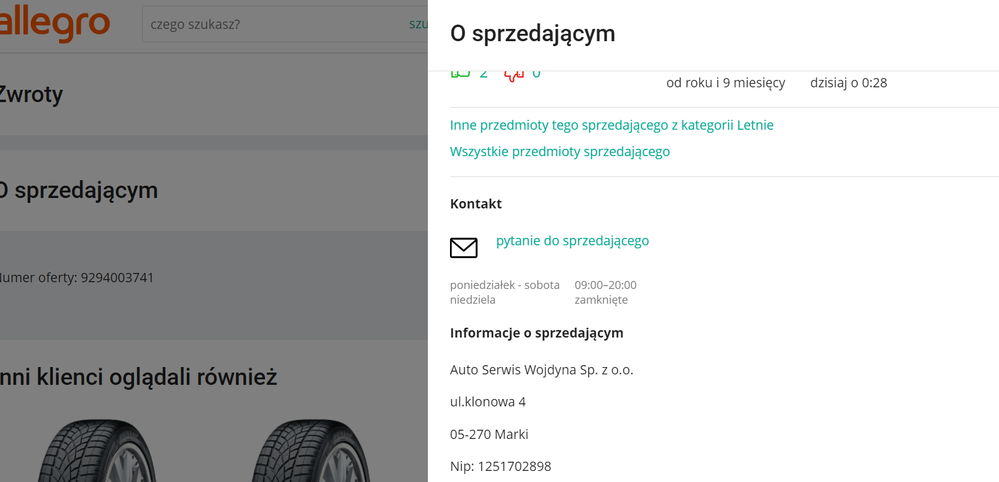999x482 pixels.
Task: Click 'poniedziałek - sobota' text
Action: pyautogui.click(x=505, y=285)
